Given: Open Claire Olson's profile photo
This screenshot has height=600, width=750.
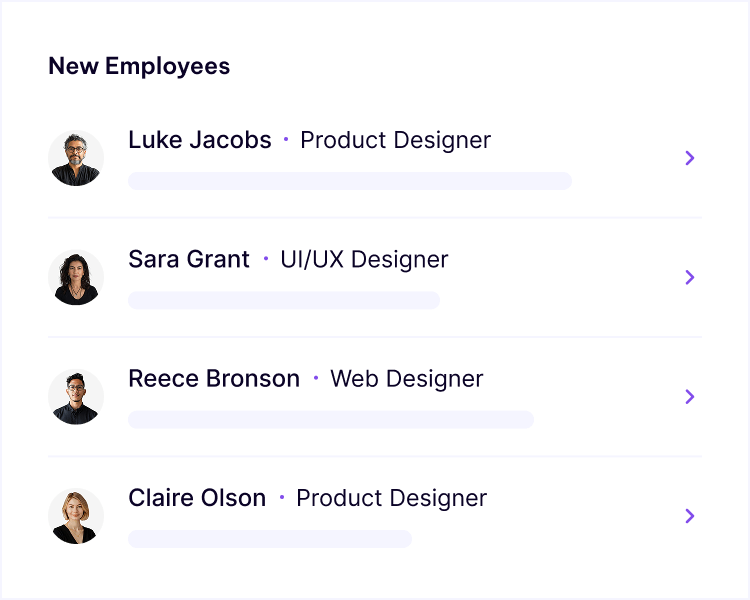Looking at the screenshot, I should [x=76, y=516].
